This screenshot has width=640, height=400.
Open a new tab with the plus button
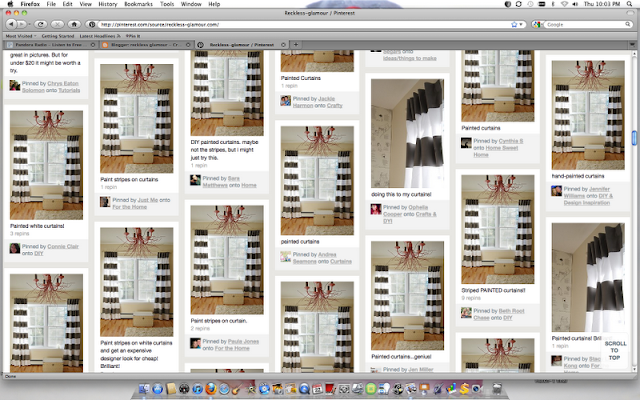coord(296,44)
